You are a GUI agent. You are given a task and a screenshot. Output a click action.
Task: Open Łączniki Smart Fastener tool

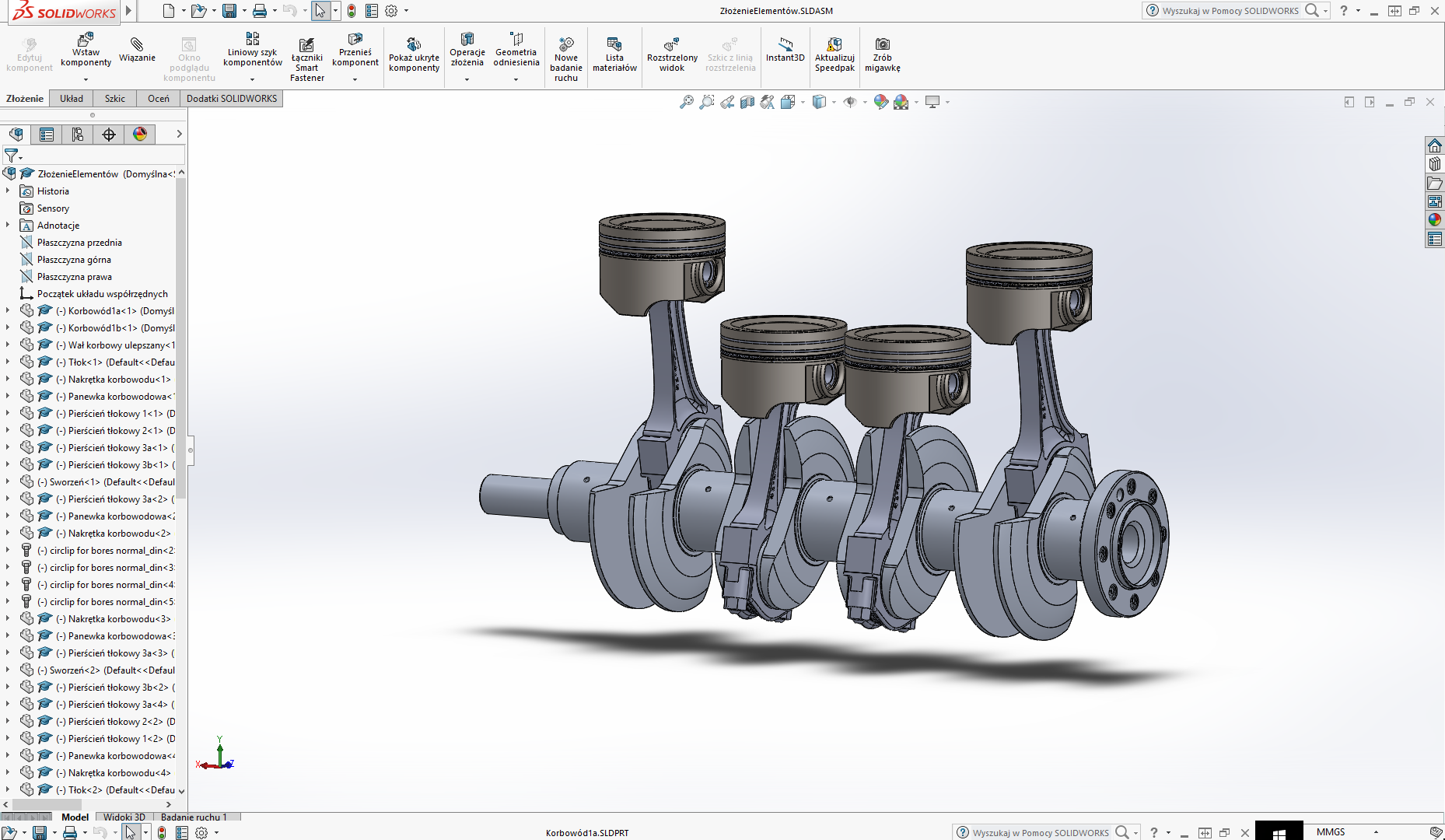click(307, 58)
